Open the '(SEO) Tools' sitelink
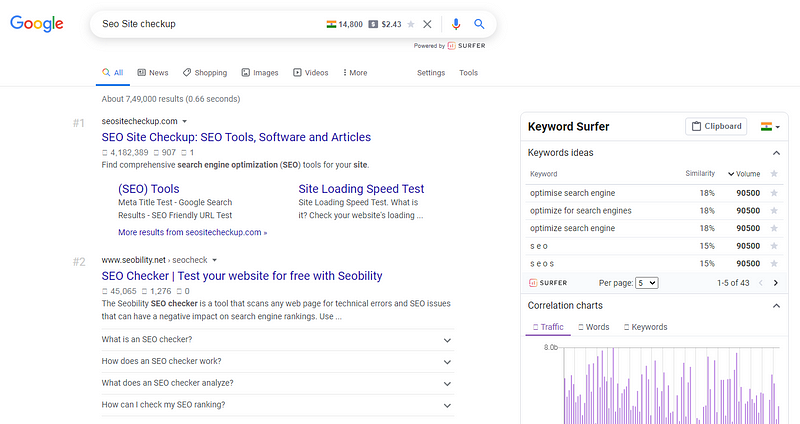Image resolution: width=800 pixels, height=424 pixels. pos(149,189)
